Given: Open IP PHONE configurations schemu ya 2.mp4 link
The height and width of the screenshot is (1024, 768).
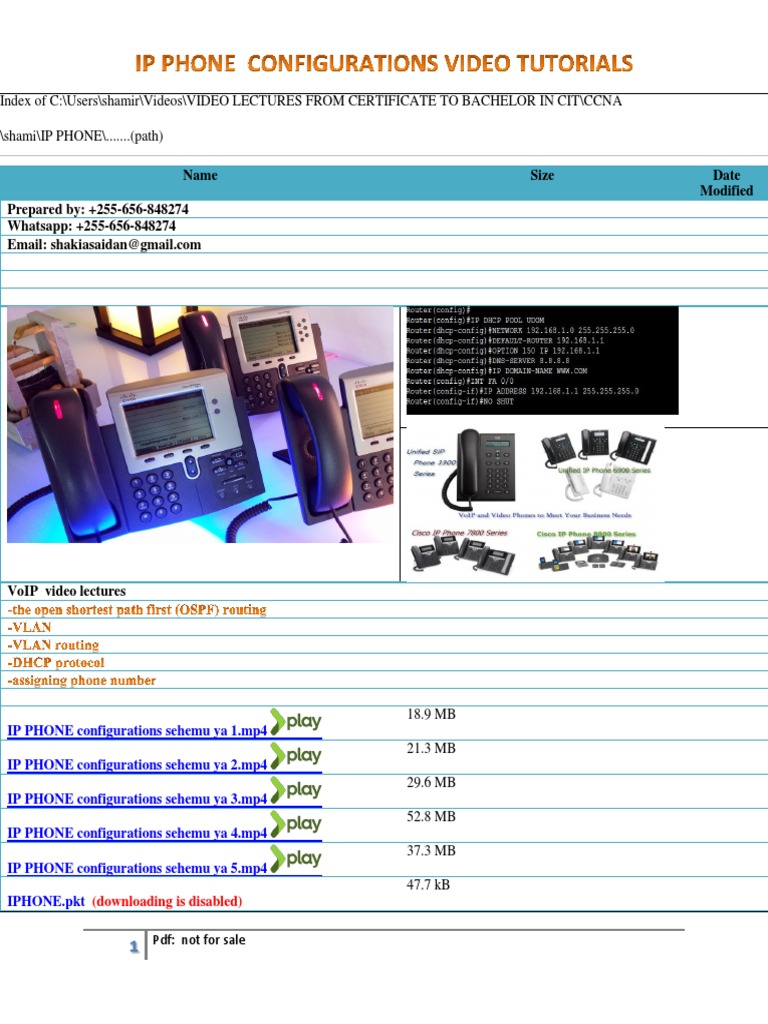Looking at the screenshot, I should tap(137, 765).
